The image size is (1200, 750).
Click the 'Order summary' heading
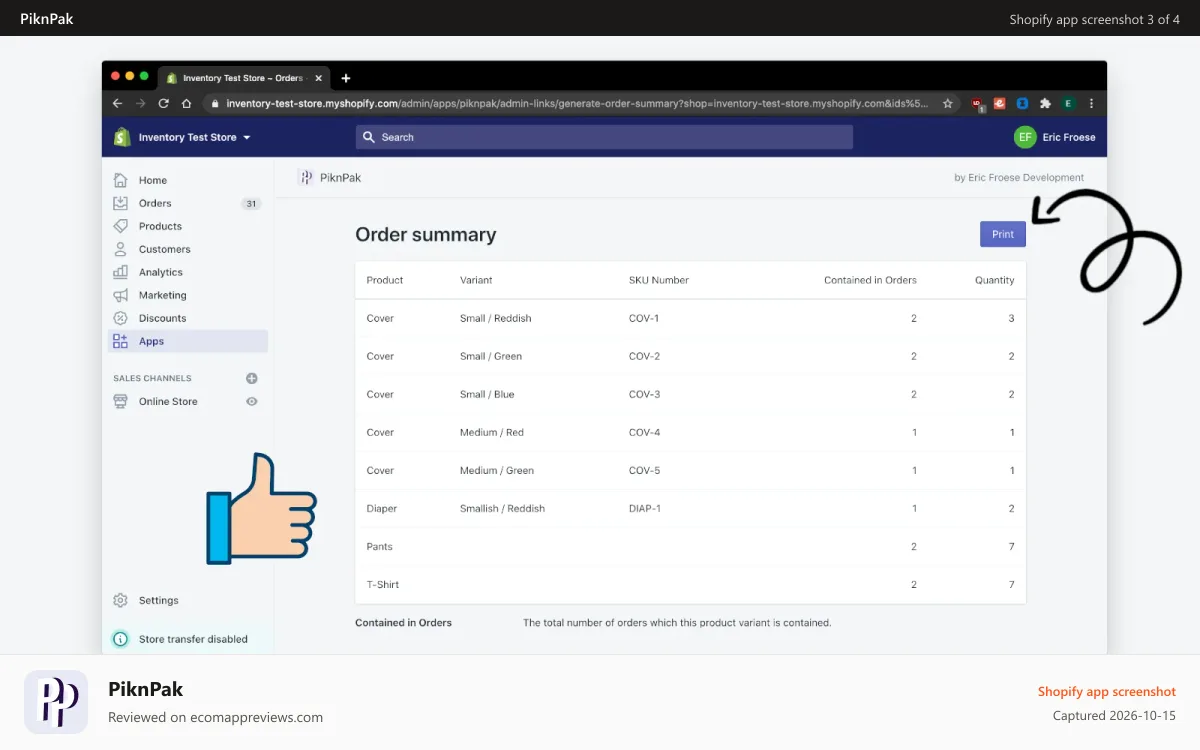point(426,235)
